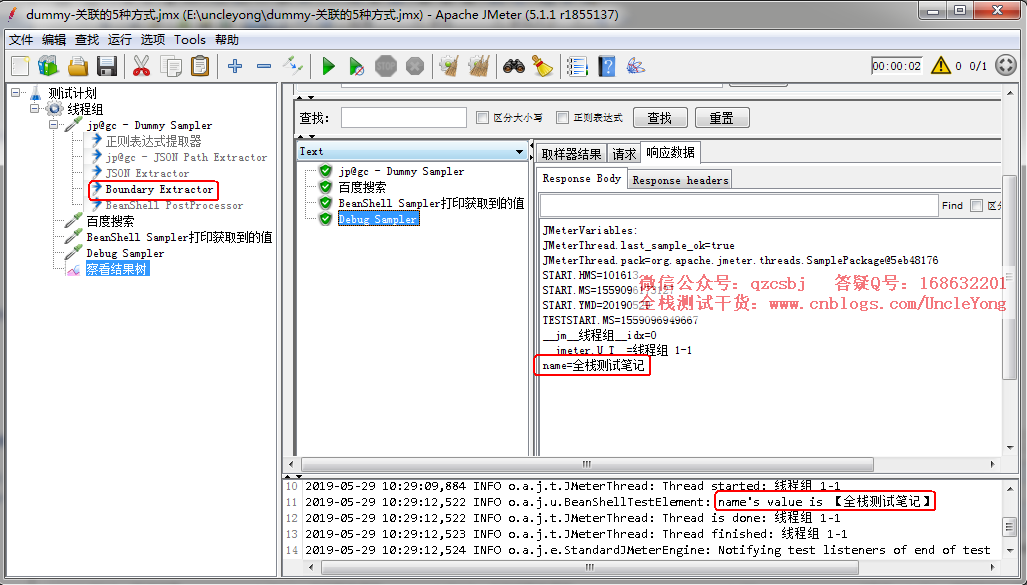Toggle the 区分大小写 checkbox
Screen dimensions: 1027x585
(483, 118)
